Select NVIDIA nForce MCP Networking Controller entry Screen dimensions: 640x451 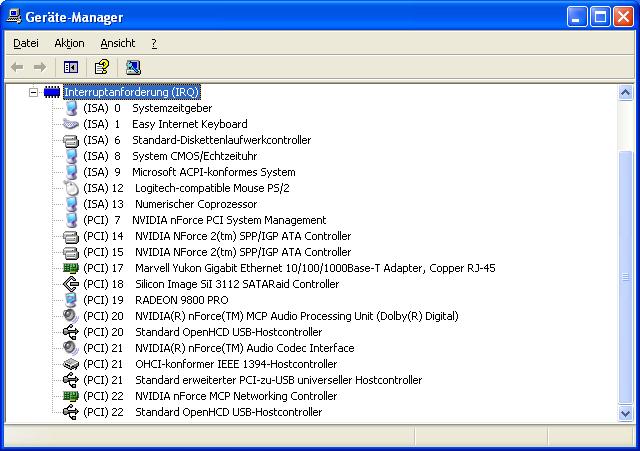(210, 396)
